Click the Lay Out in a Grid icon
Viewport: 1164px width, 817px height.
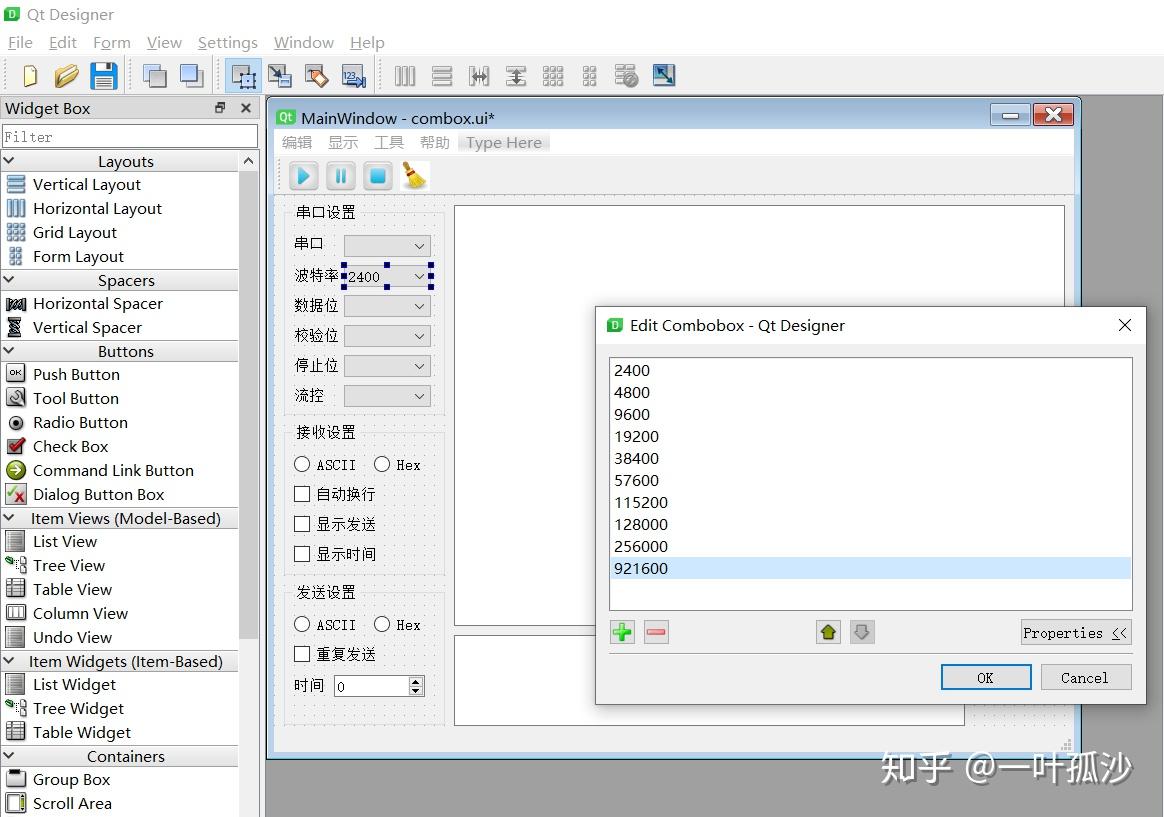point(553,75)
